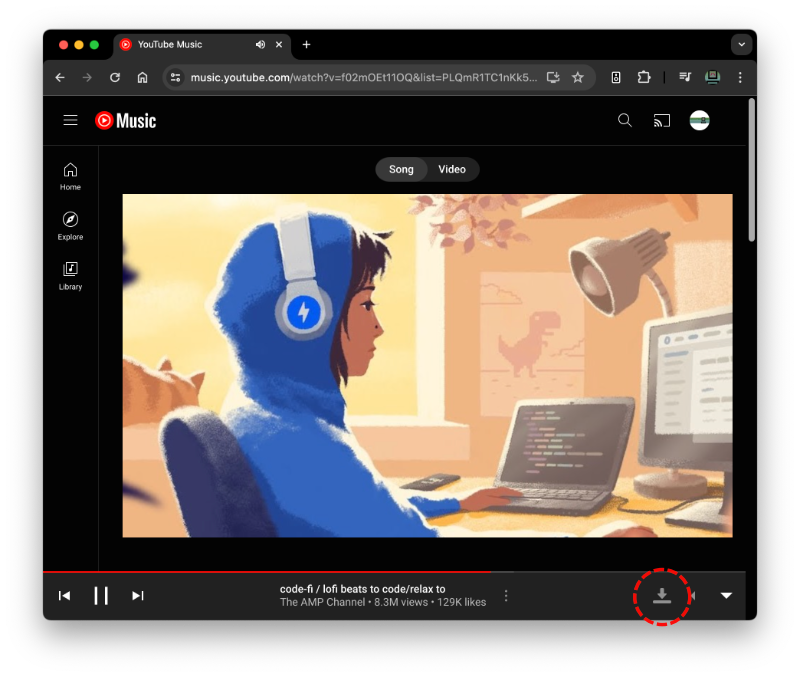Open the Chrome profile avatar
Image resolution: width=800 pixels, height=677 pixels.
[712, 78]
